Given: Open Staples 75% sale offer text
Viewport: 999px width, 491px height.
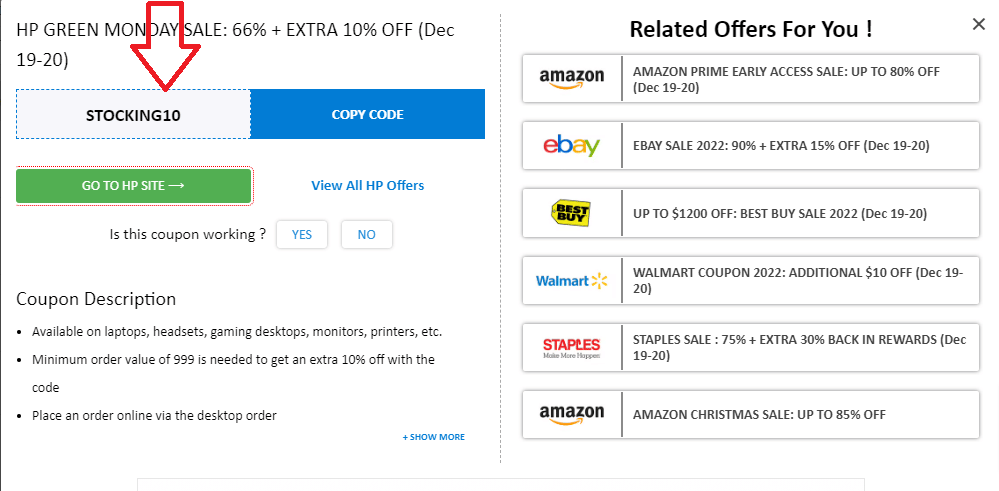Looking at the screenshot, I should point(799,348).
